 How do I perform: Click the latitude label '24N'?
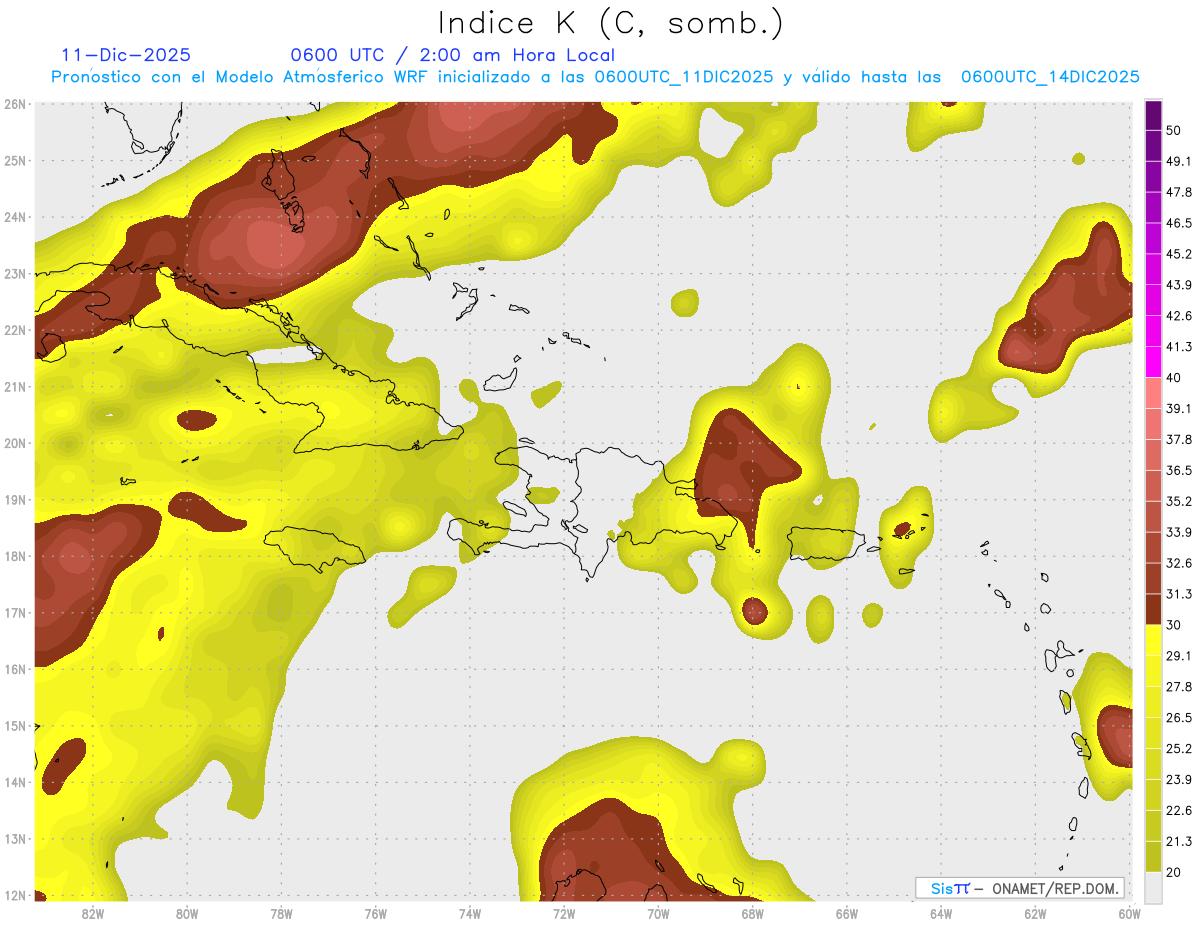point(14,217)
